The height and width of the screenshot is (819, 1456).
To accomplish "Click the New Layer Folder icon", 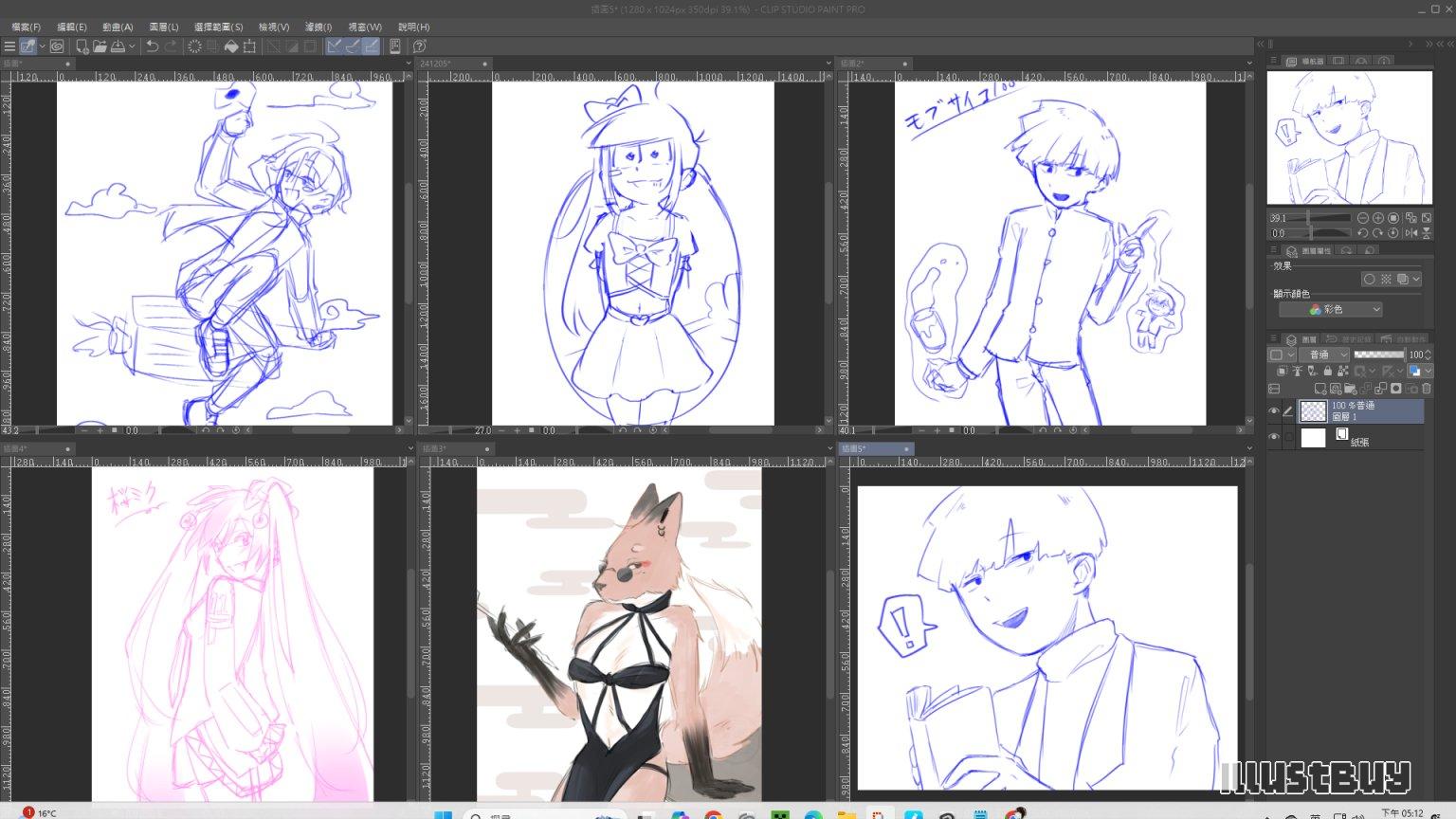I will point(1350,389).
